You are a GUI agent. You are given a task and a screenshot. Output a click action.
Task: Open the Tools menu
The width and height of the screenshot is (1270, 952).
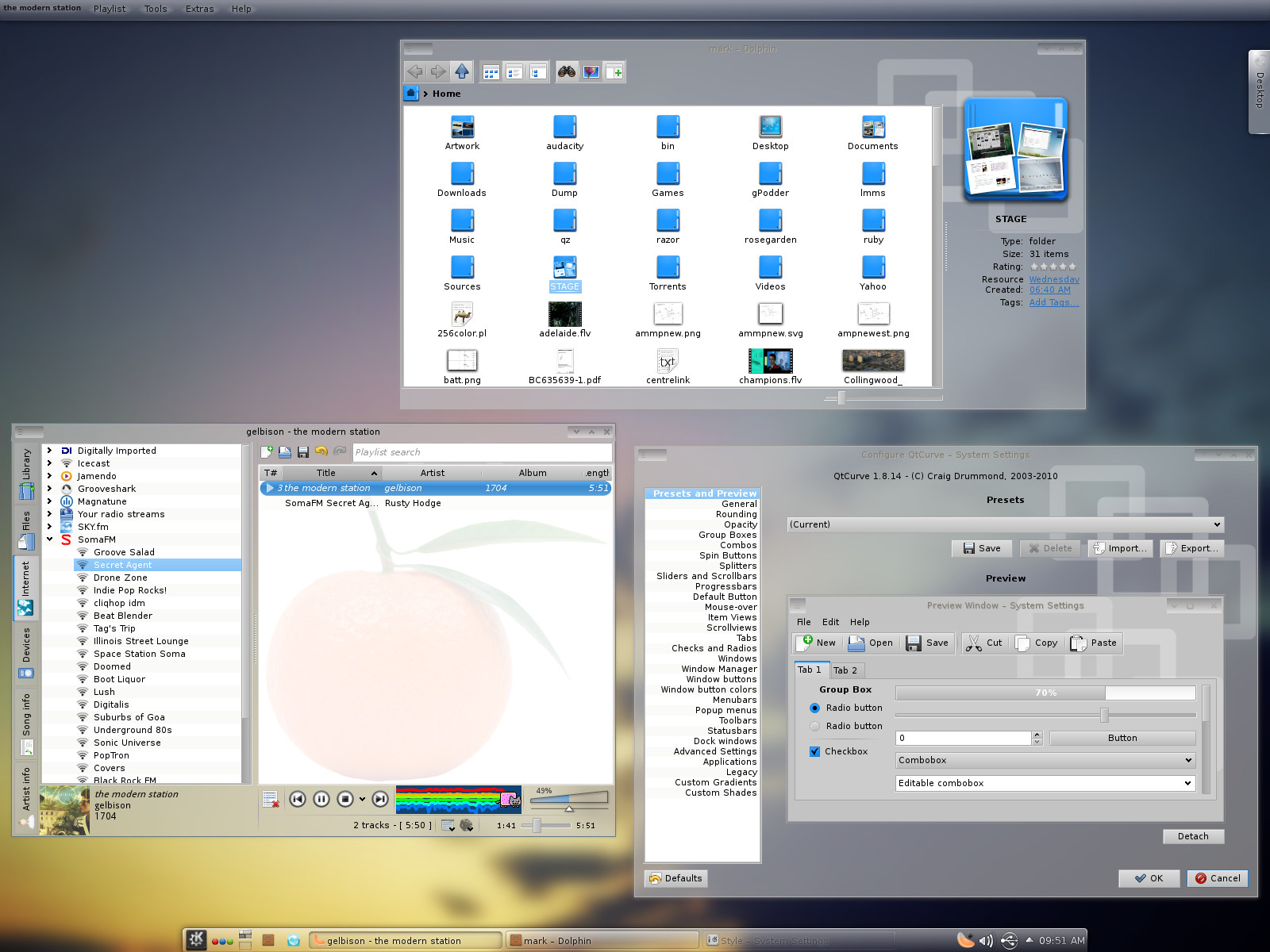[156, 9]
